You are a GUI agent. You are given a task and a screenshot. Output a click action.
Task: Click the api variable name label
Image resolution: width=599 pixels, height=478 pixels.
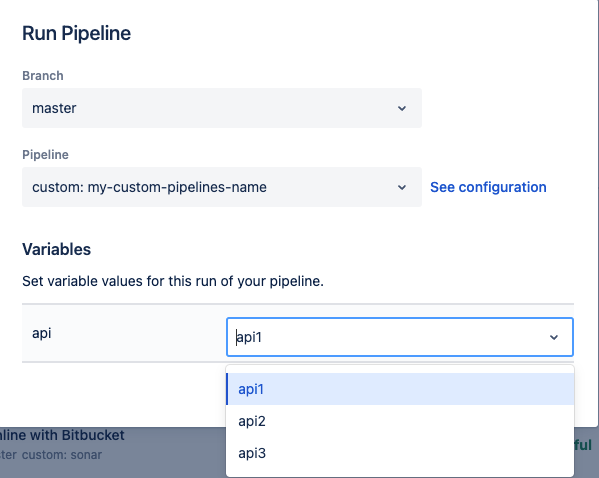(x=42, y=333)
